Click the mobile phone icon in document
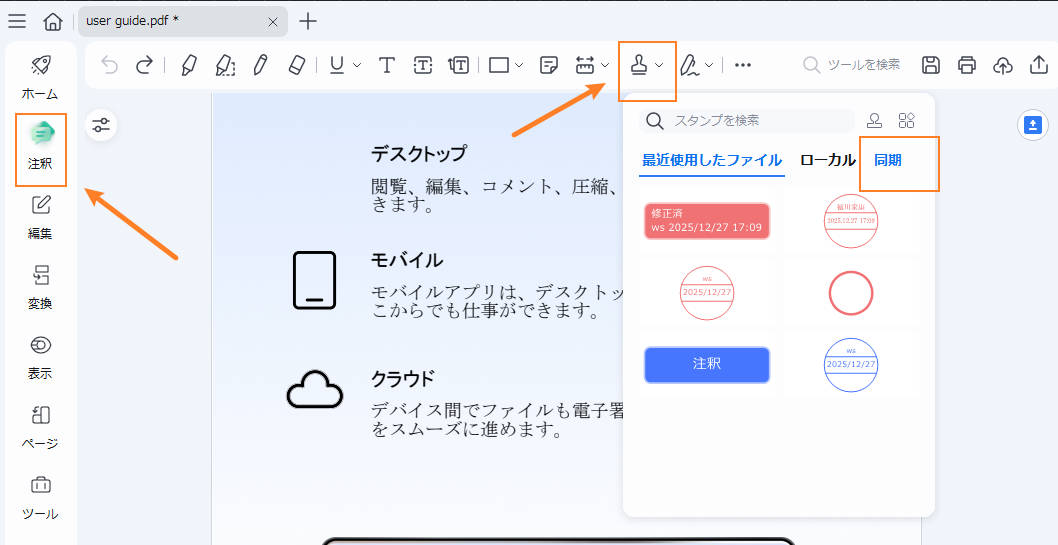Viewport: 1058px width, 545px height. coord(314,280)
